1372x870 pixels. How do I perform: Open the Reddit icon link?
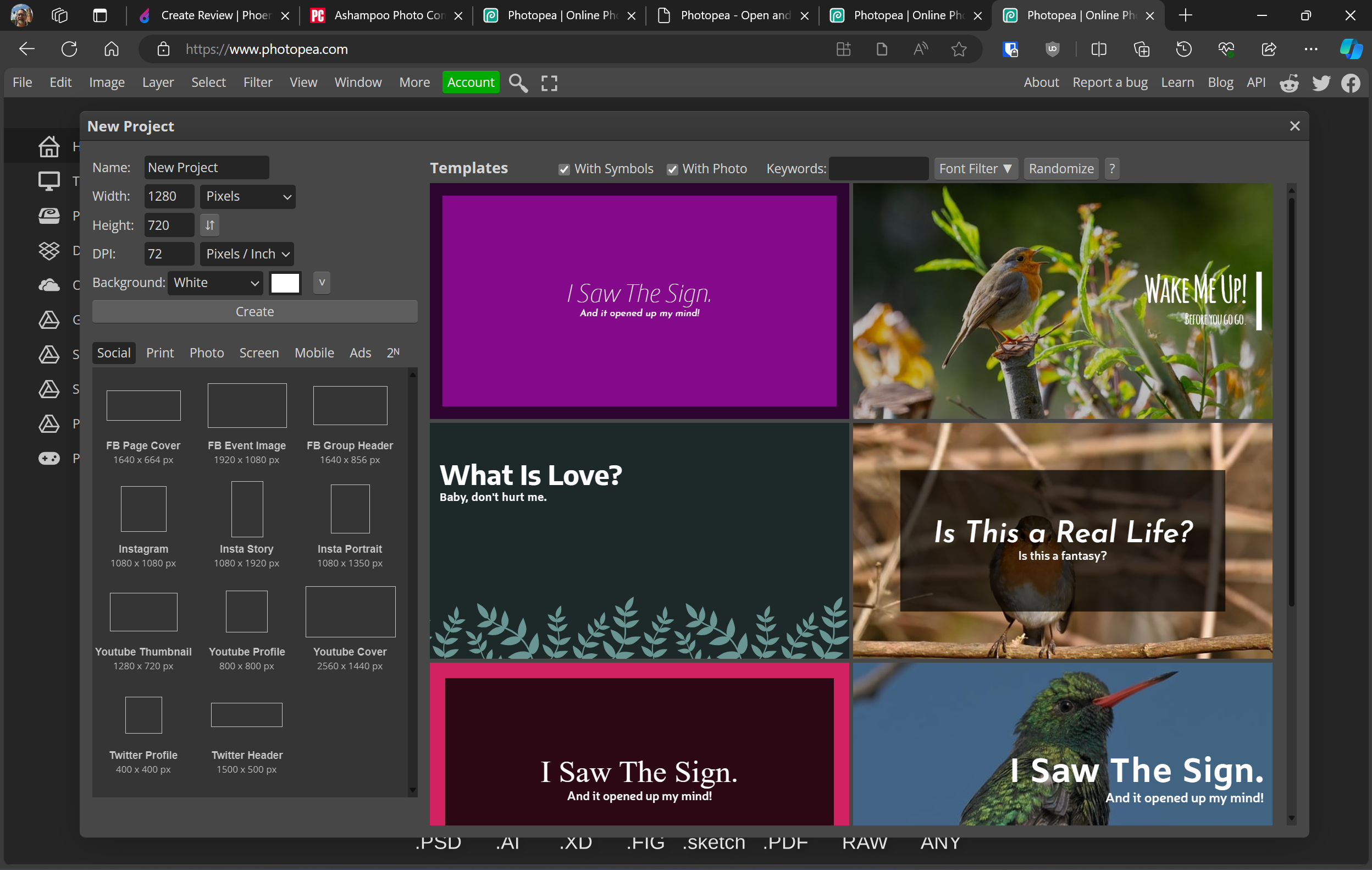[x=1289, y=82]
